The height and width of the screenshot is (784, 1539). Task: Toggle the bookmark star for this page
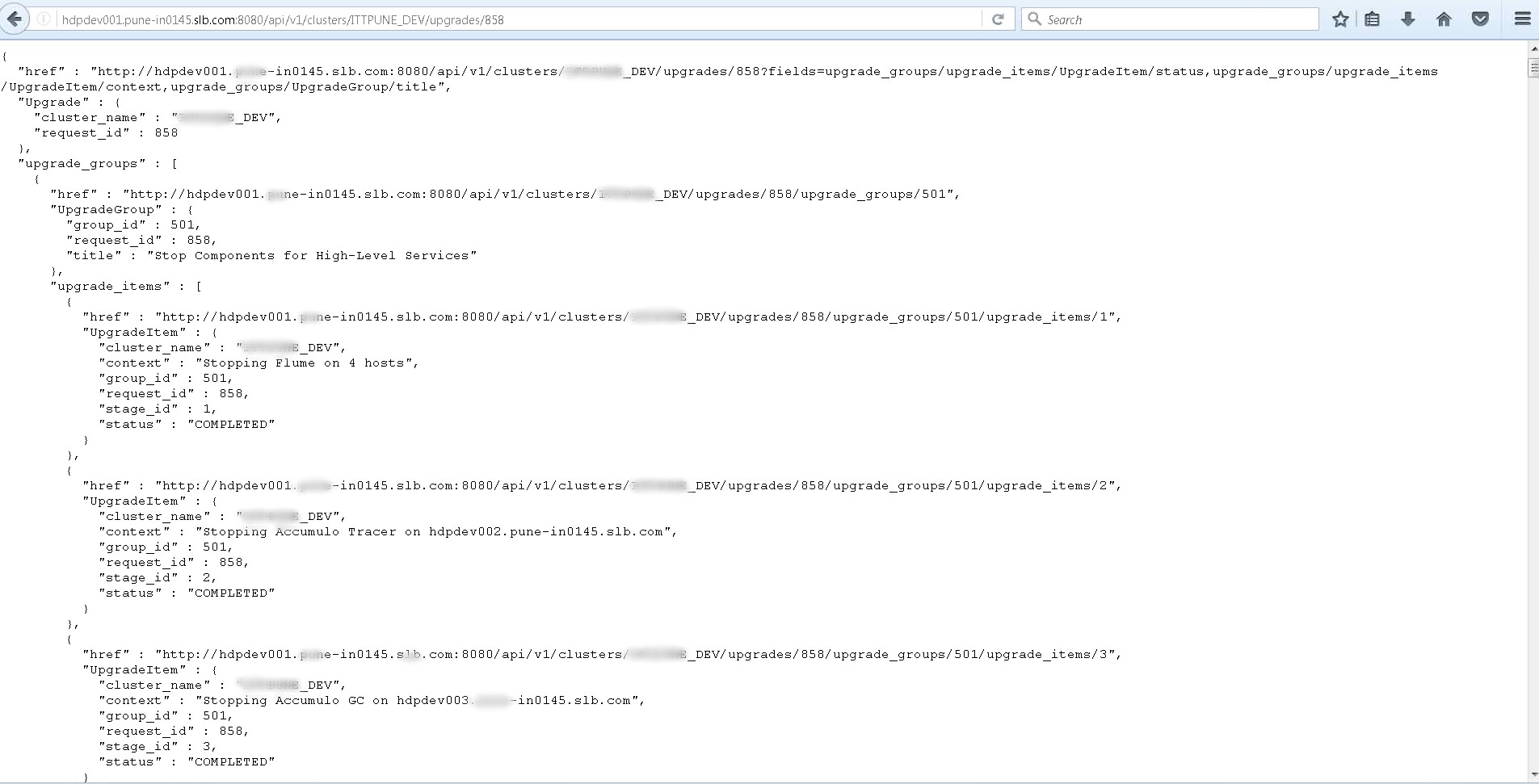[x=1339, y=19]
